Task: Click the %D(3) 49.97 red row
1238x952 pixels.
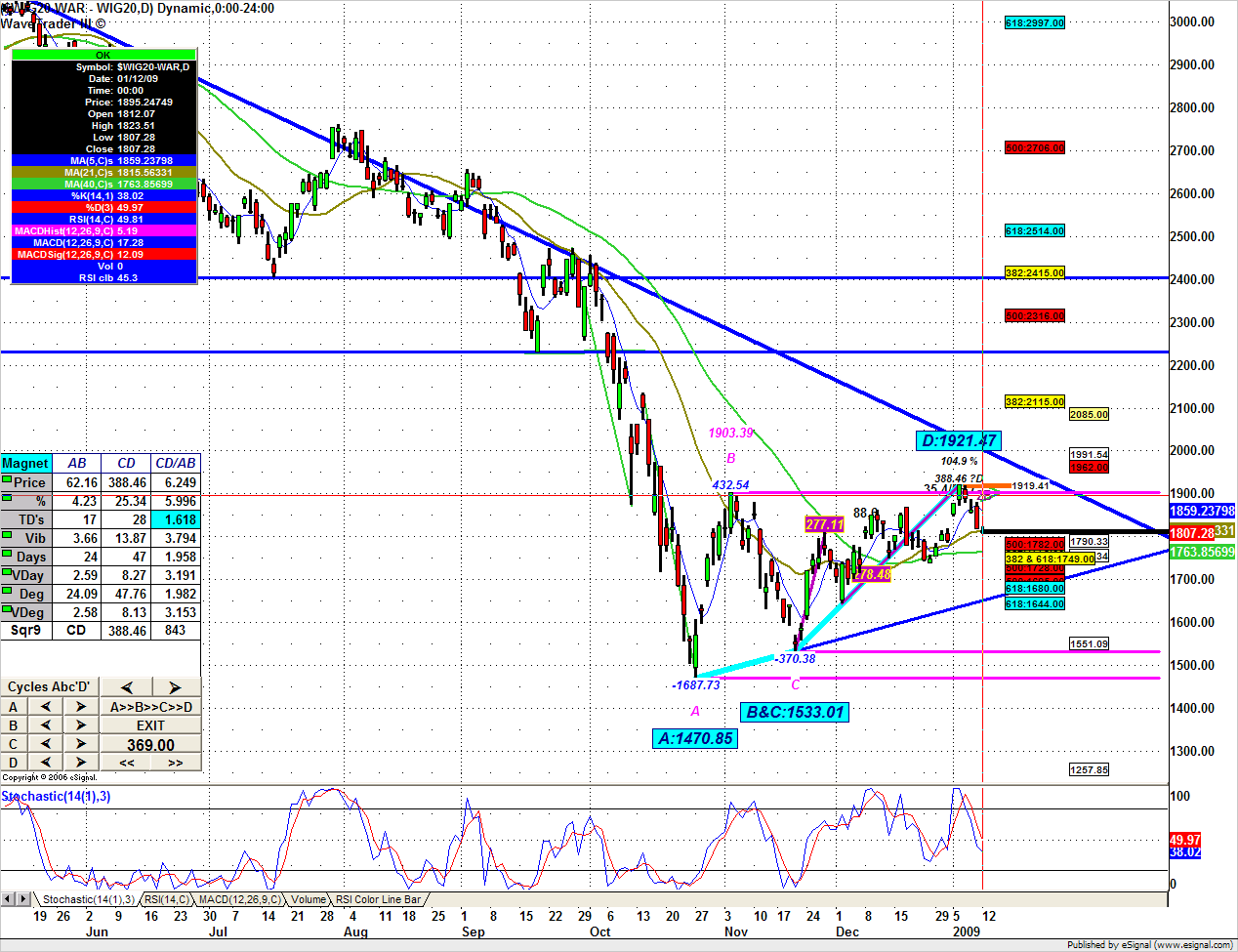Action: 103,207
